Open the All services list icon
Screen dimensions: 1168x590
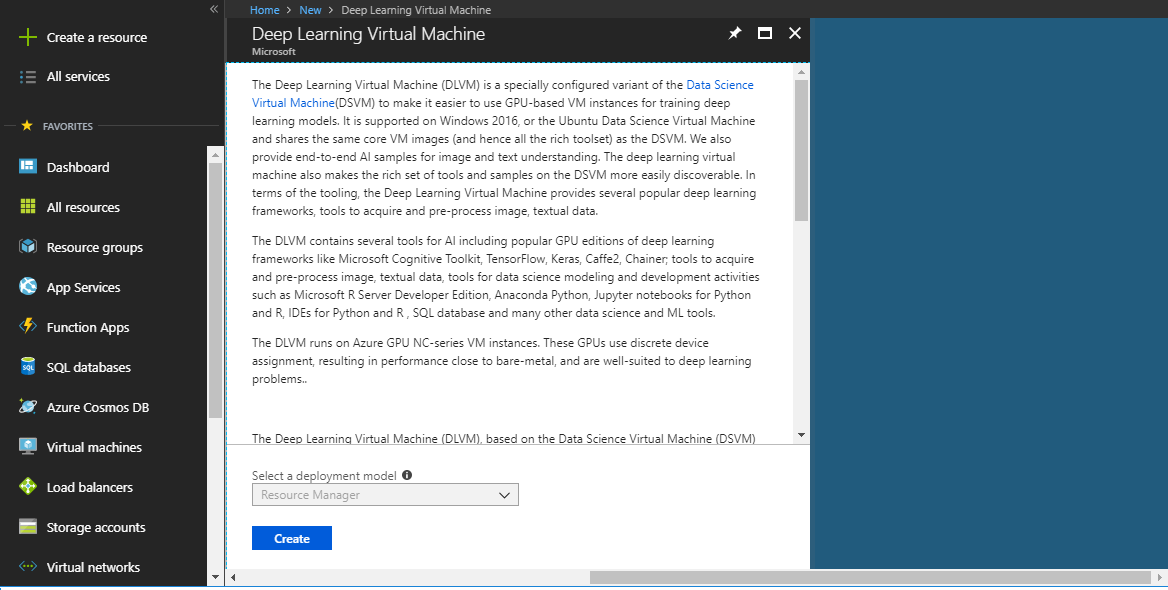[x=28, y=77]
